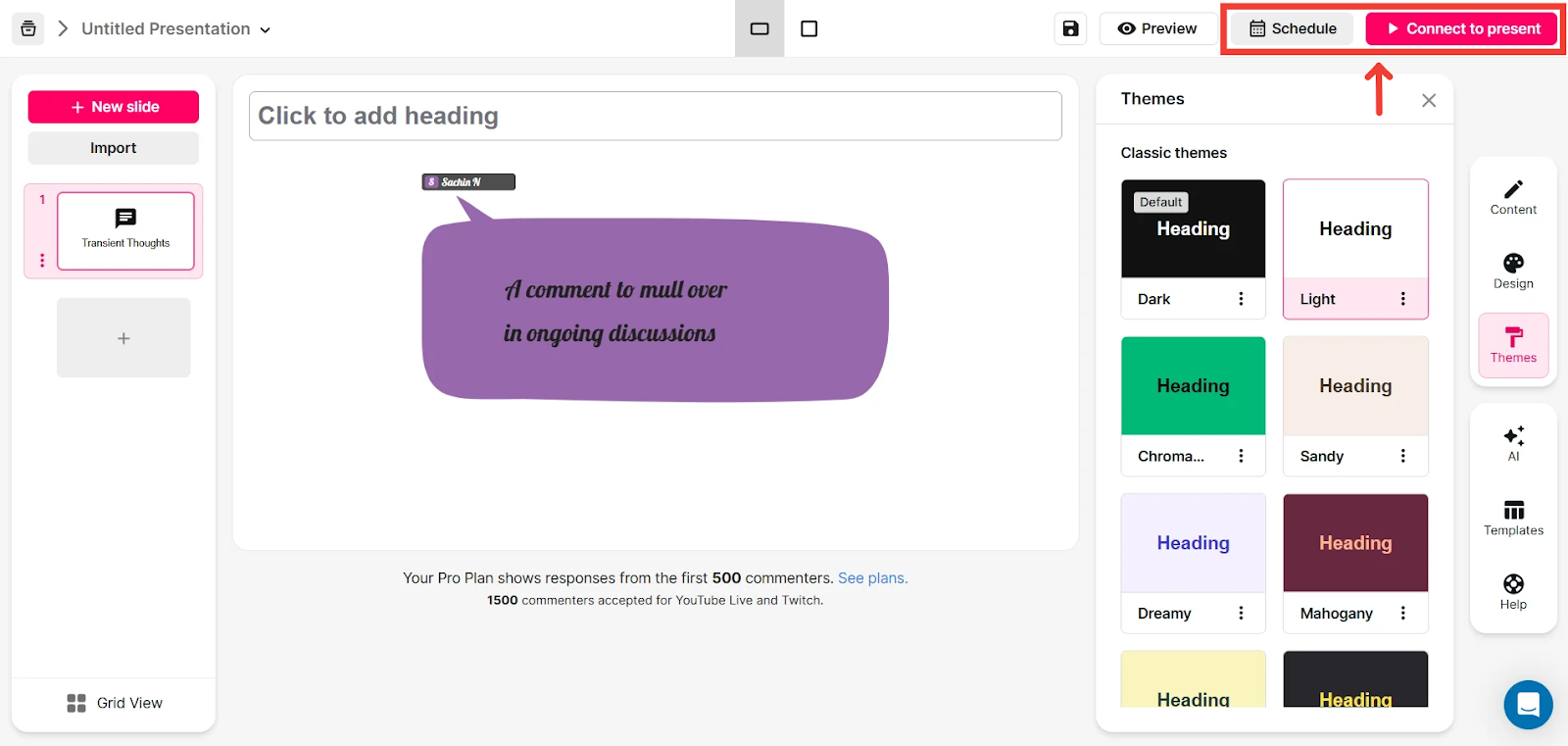Click the save disk icon
The image size is (1568, 746).
[1070, 28]
